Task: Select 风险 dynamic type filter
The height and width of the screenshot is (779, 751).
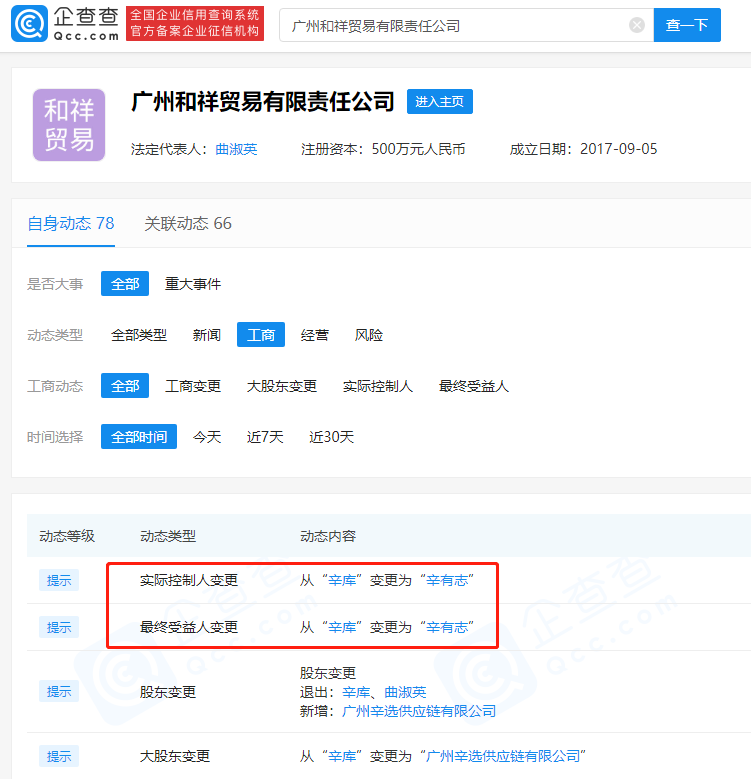Action: click(x=369, y=335)
